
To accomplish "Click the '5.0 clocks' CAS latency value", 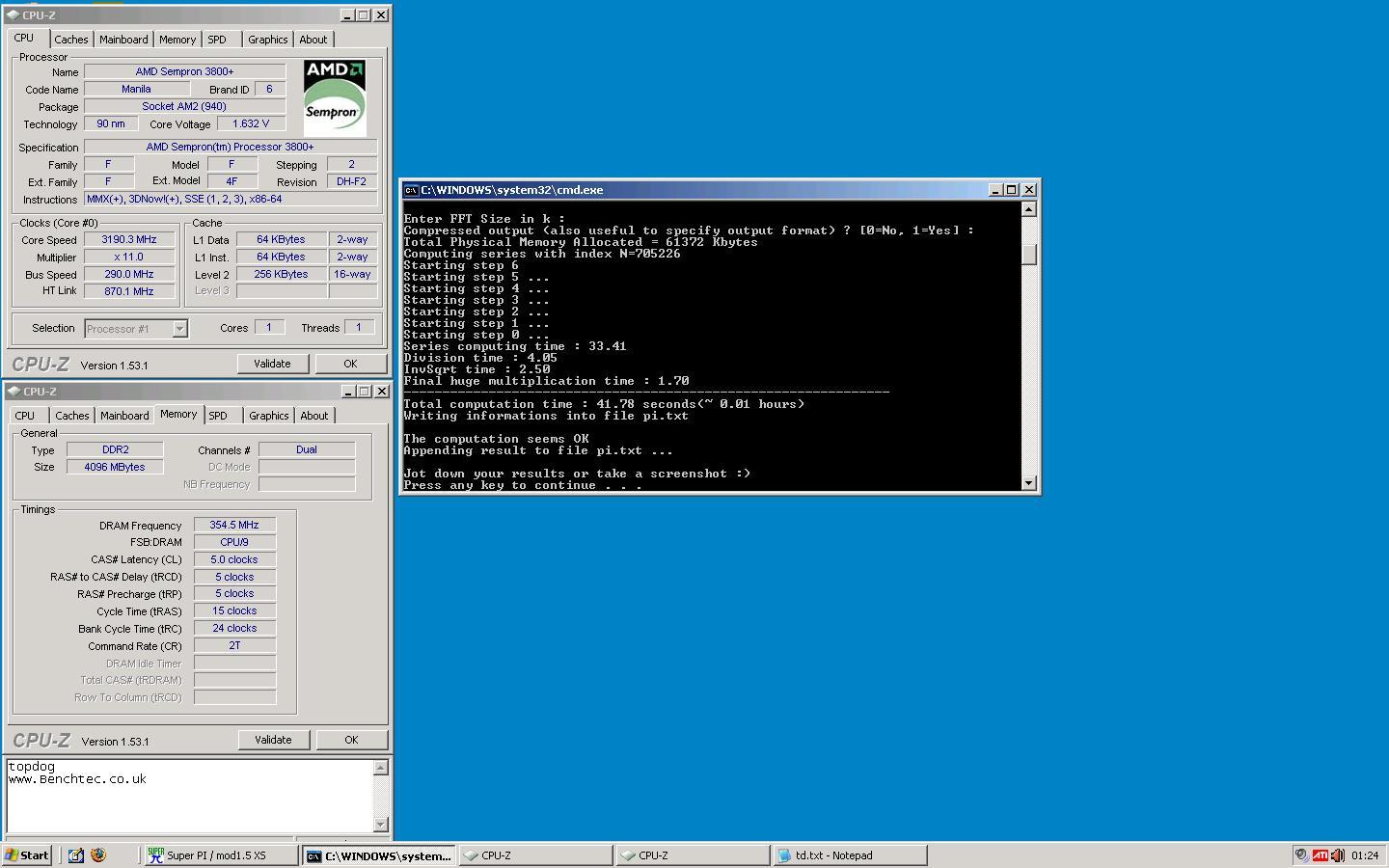I will 234,559.
